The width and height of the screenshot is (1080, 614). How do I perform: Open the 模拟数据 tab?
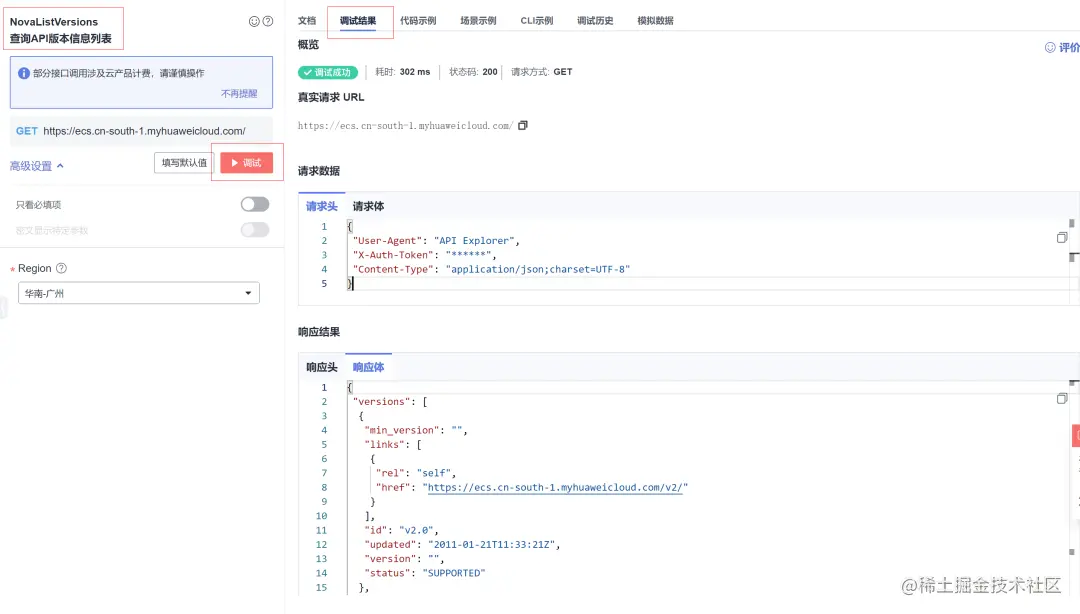pos(655,21)
